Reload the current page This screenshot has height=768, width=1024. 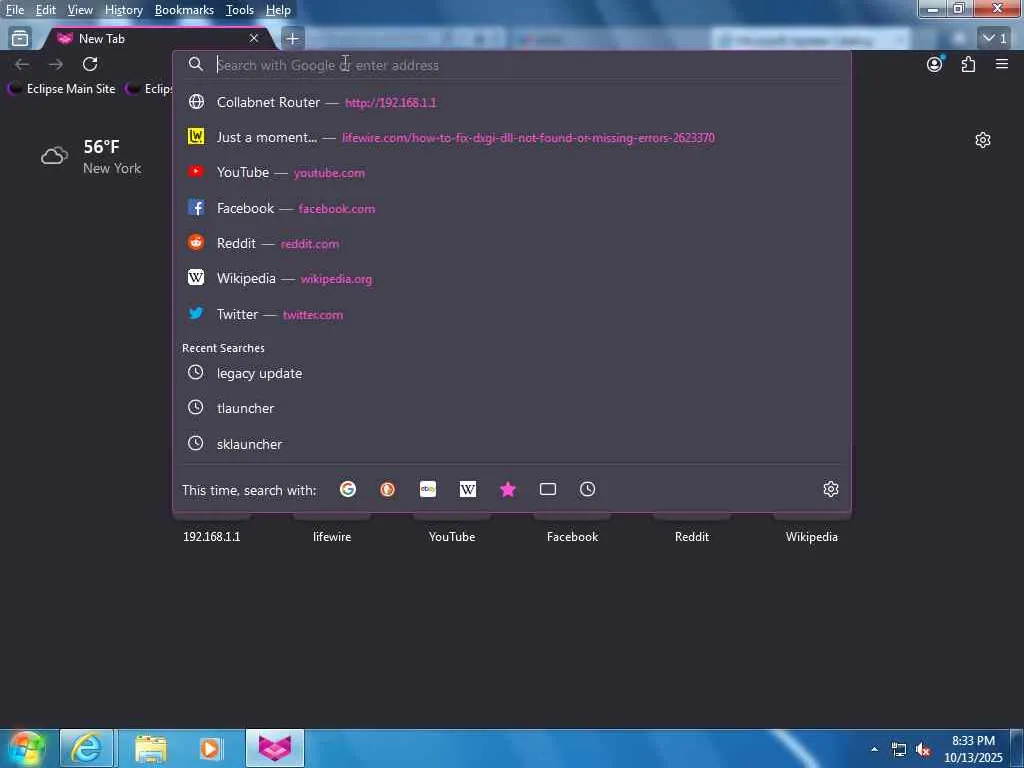pos(90,64)
